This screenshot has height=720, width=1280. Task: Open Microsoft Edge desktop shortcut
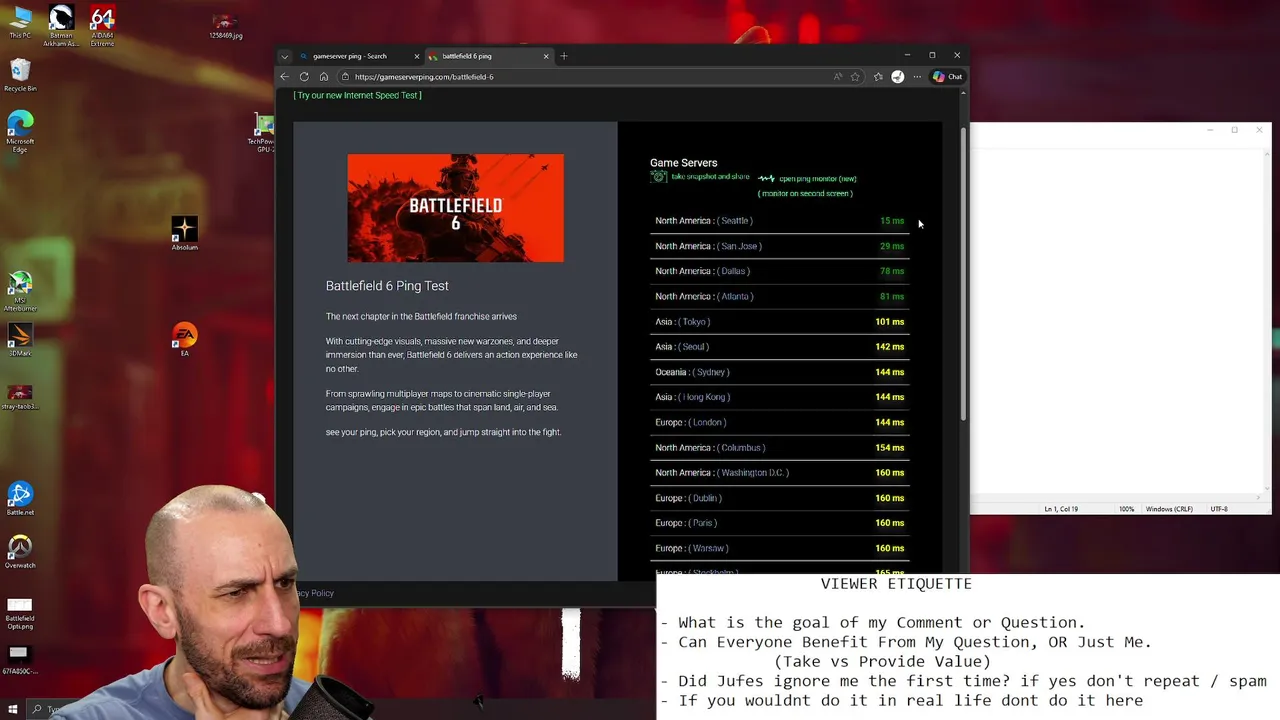tap(20, 131)
